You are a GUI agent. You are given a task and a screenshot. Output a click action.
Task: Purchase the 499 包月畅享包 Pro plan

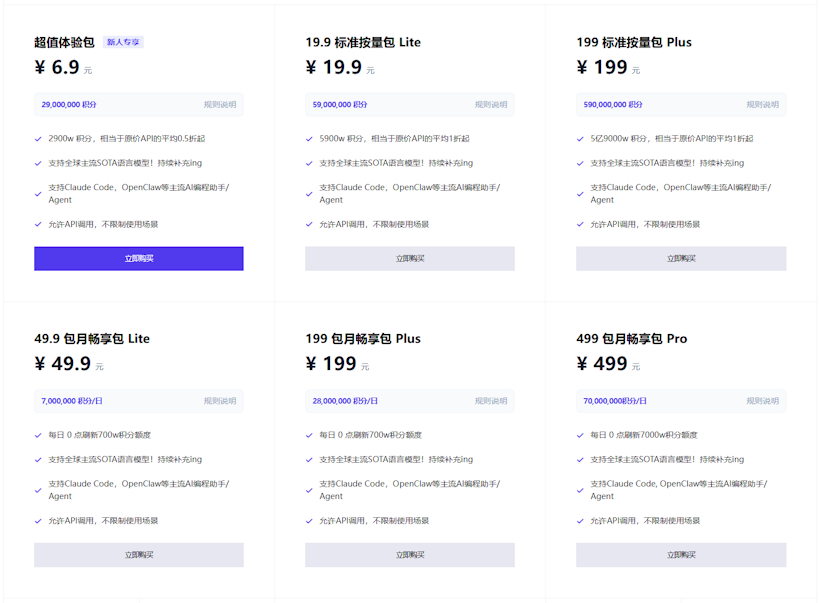681,555
